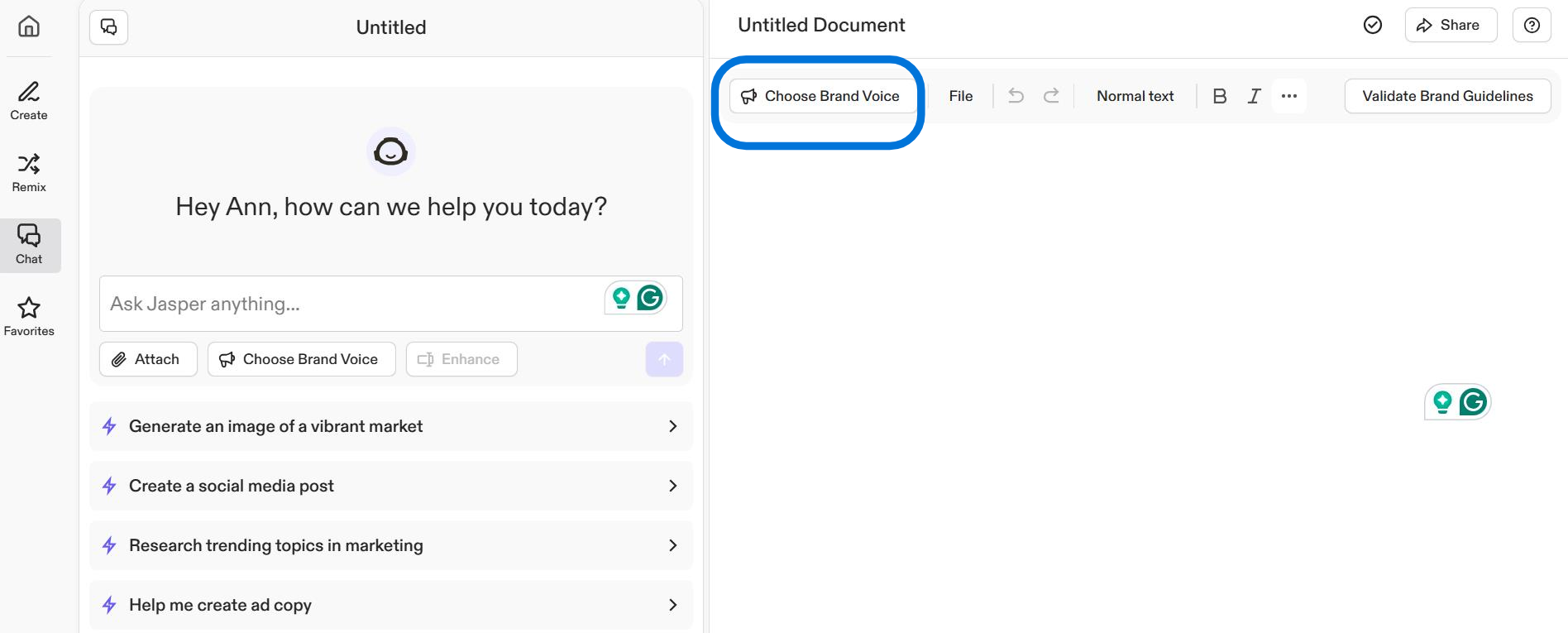The image size is (1568, 633).
Task: Open the Create section in sidebar
Action: click(x=29, y=100)
